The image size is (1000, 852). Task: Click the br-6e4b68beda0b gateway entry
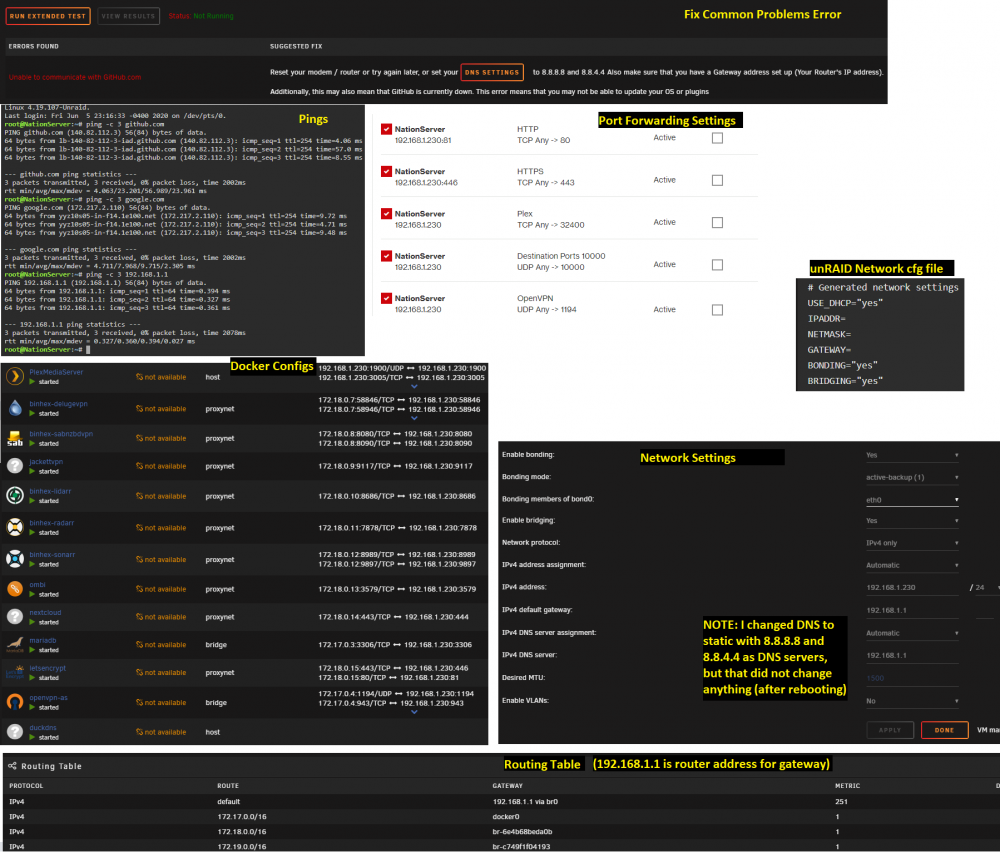pyautogui.click(x=522, y=832)
